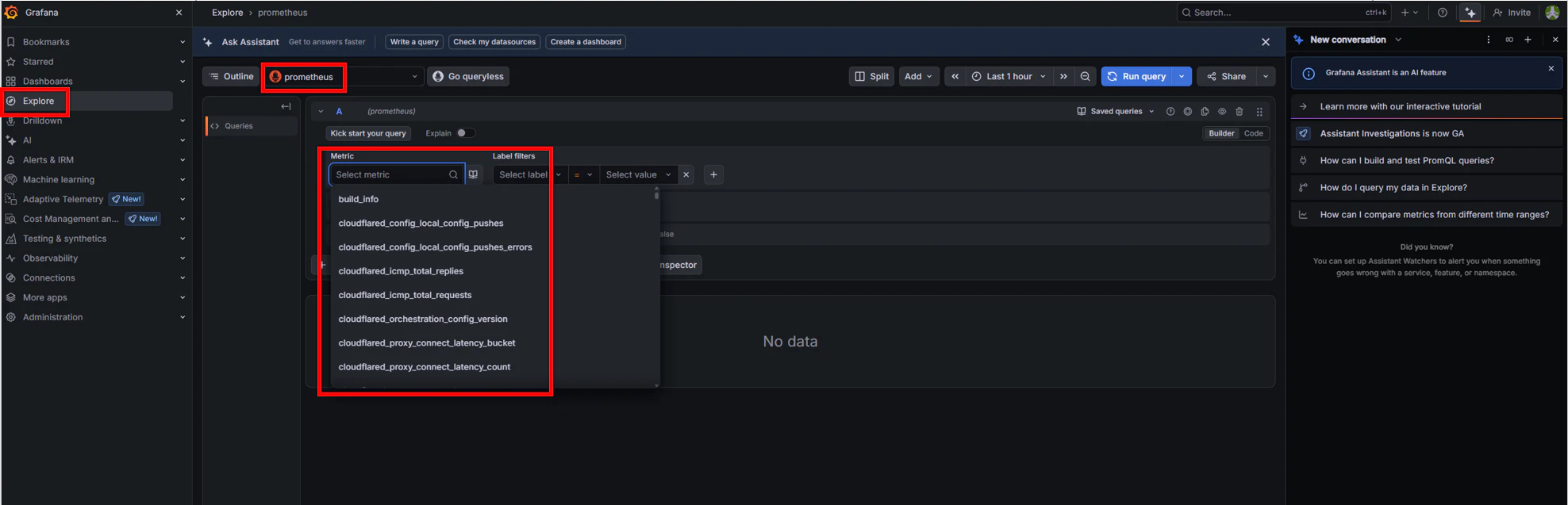Expand the Starred section chevron
The image size is (1568, 505).
[x=183, y=61]
